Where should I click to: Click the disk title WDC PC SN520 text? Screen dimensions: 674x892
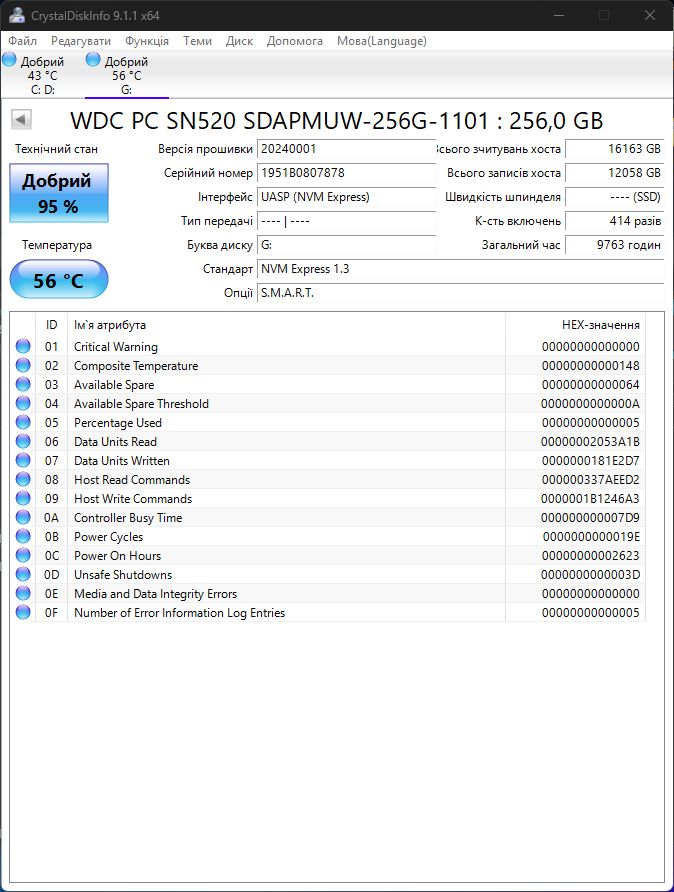click(x=336, y=121)
